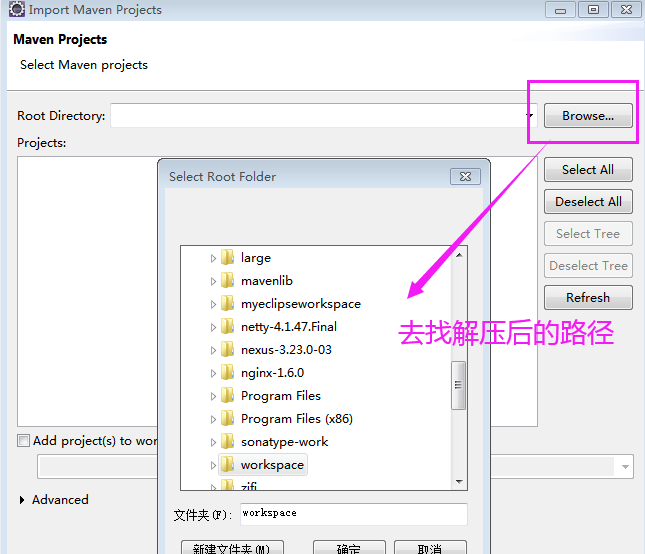Close the Select Root Folder dialog
Image resolution: width=645 pixels, height=554 pixels.
[465, 176]
